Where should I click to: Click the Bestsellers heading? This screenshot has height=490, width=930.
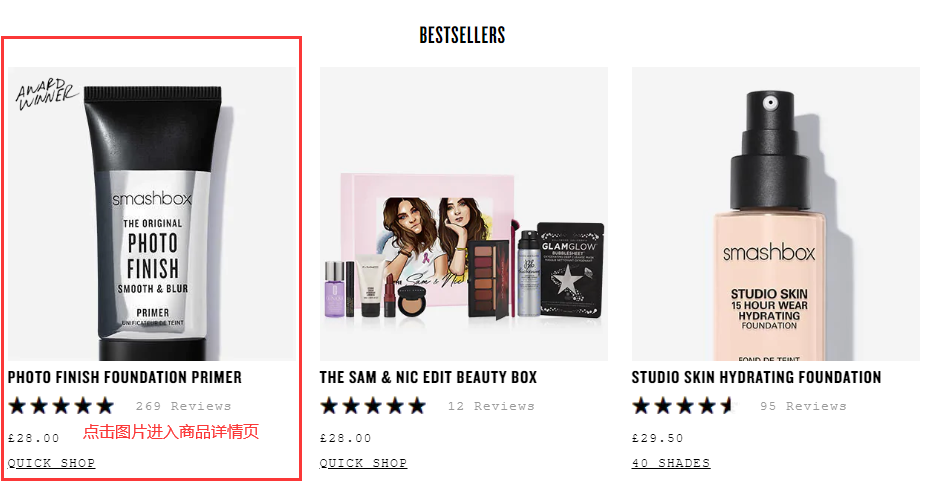tap(462, 35)
